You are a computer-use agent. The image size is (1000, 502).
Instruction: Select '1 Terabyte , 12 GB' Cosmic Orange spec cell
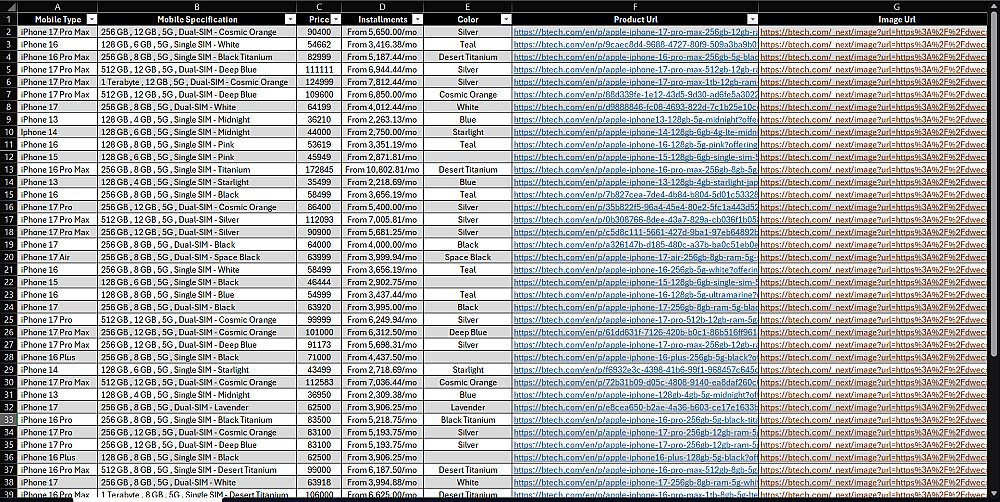[x=197, y=82]
